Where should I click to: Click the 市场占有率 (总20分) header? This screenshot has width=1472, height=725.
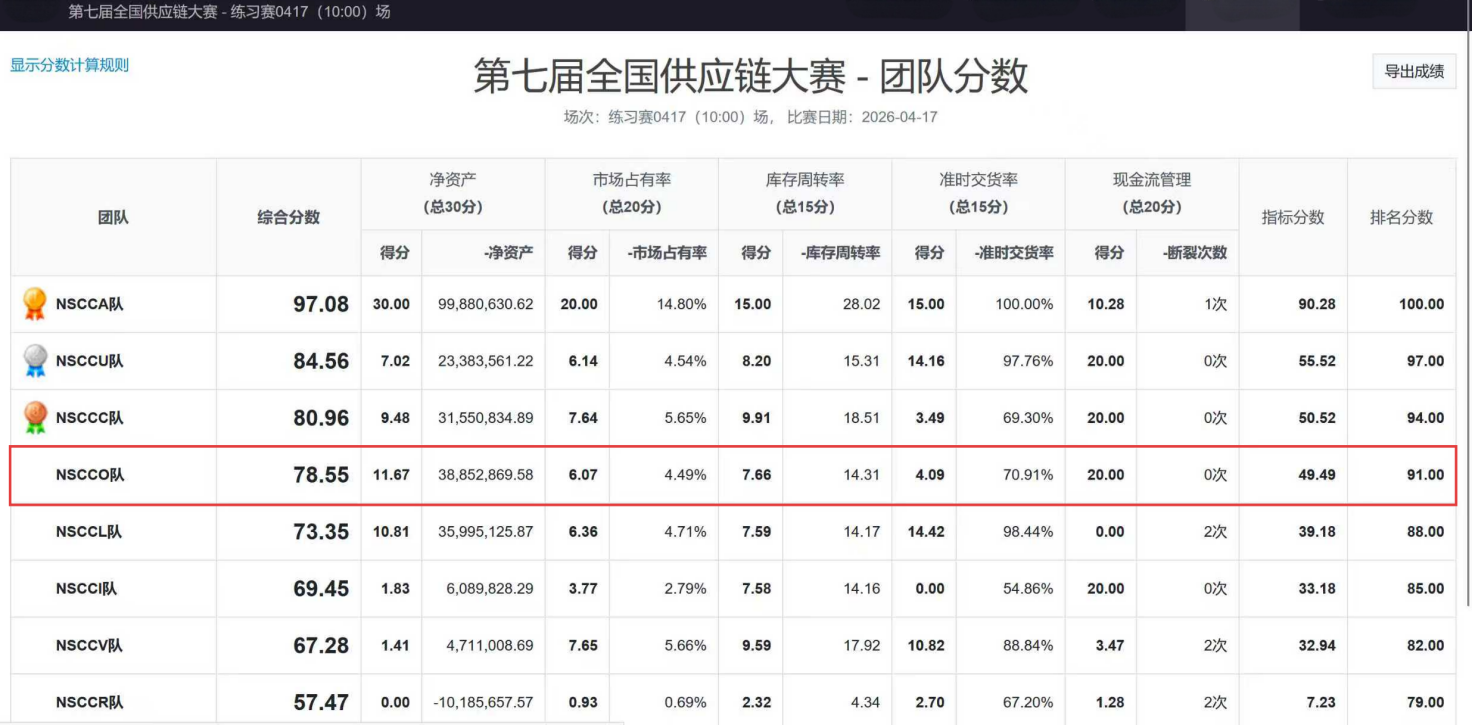click(x=631, y=193)
